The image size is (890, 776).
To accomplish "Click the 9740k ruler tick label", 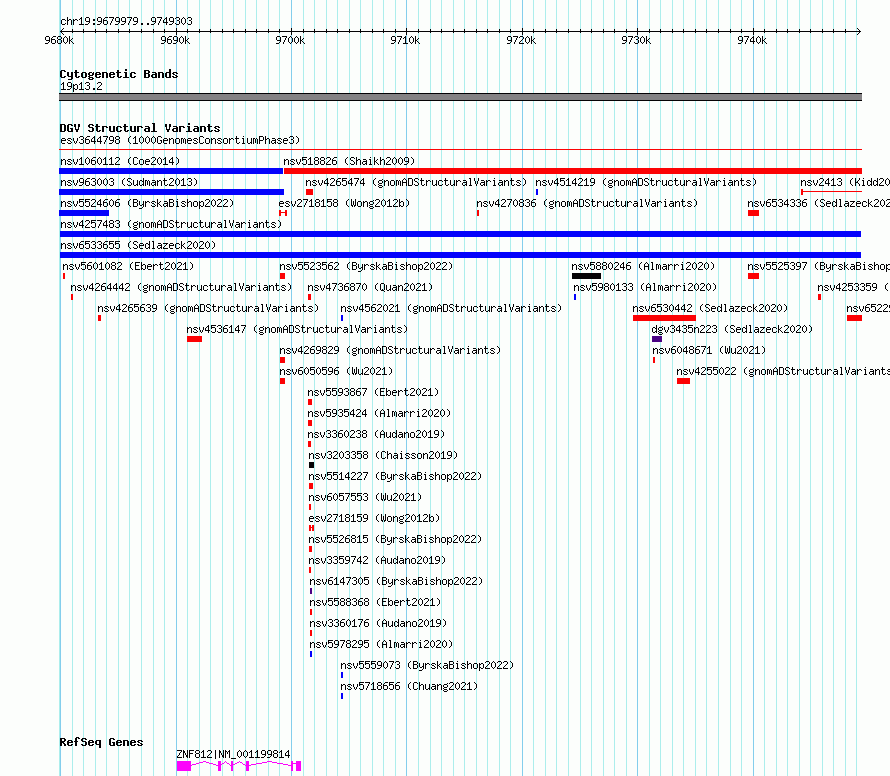I will click(752, 40).
